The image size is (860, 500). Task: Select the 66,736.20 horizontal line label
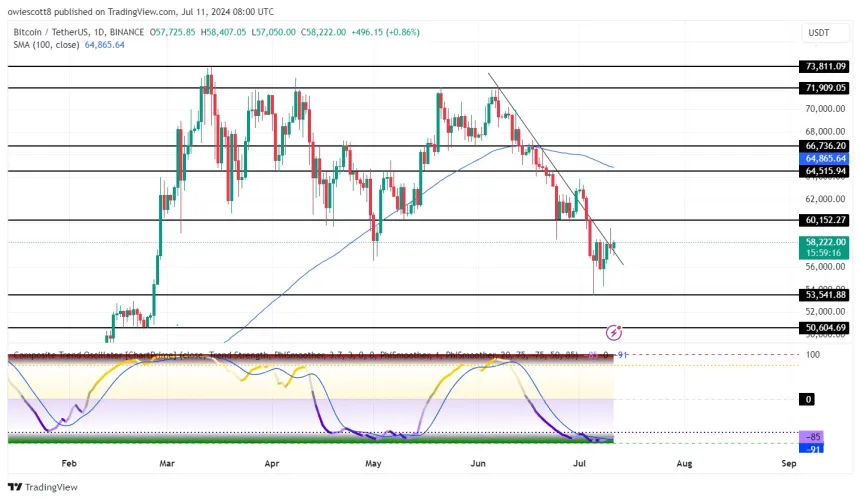coord(825,145)
